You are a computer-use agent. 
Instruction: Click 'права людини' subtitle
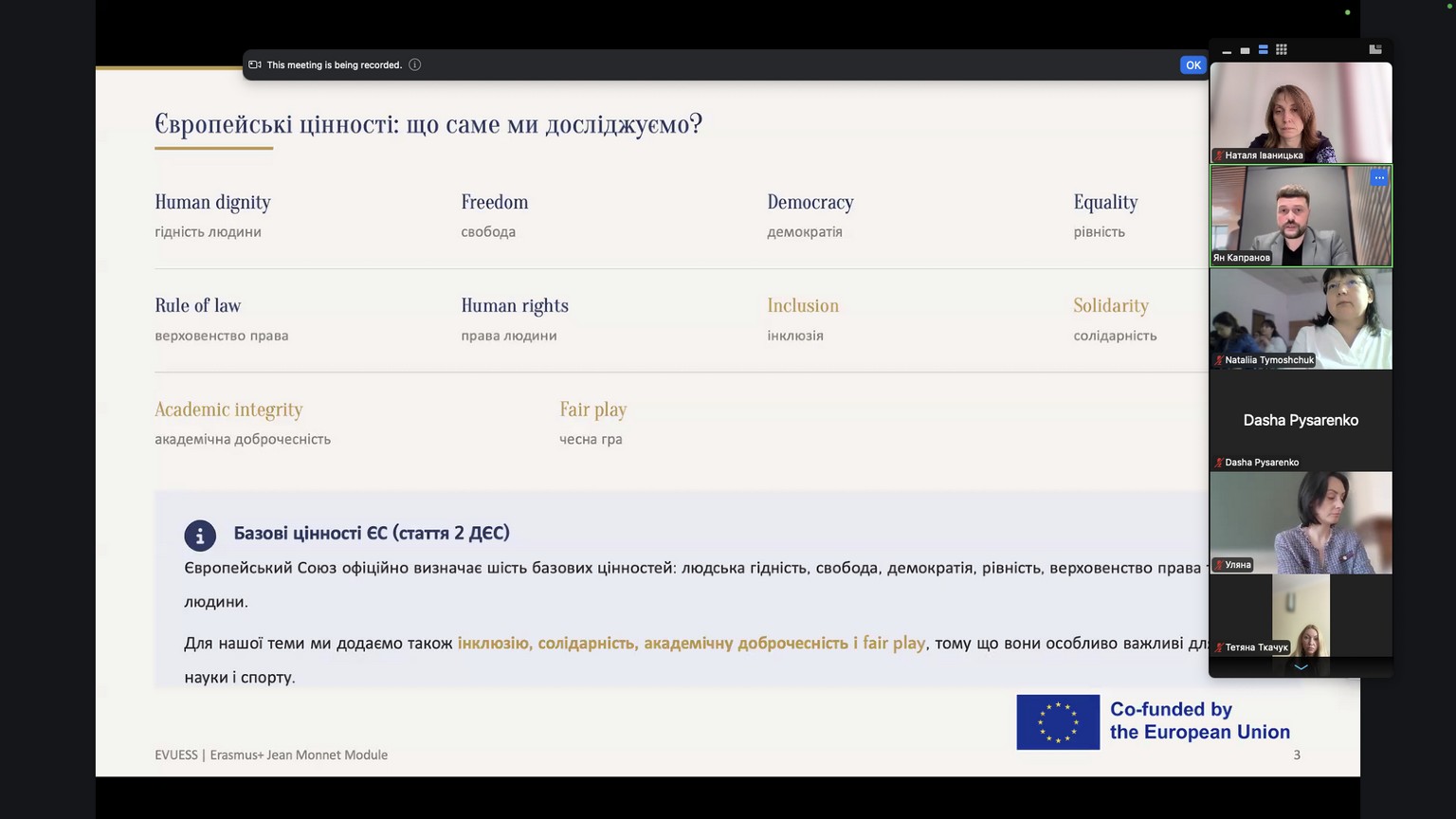tap(509, 336)
